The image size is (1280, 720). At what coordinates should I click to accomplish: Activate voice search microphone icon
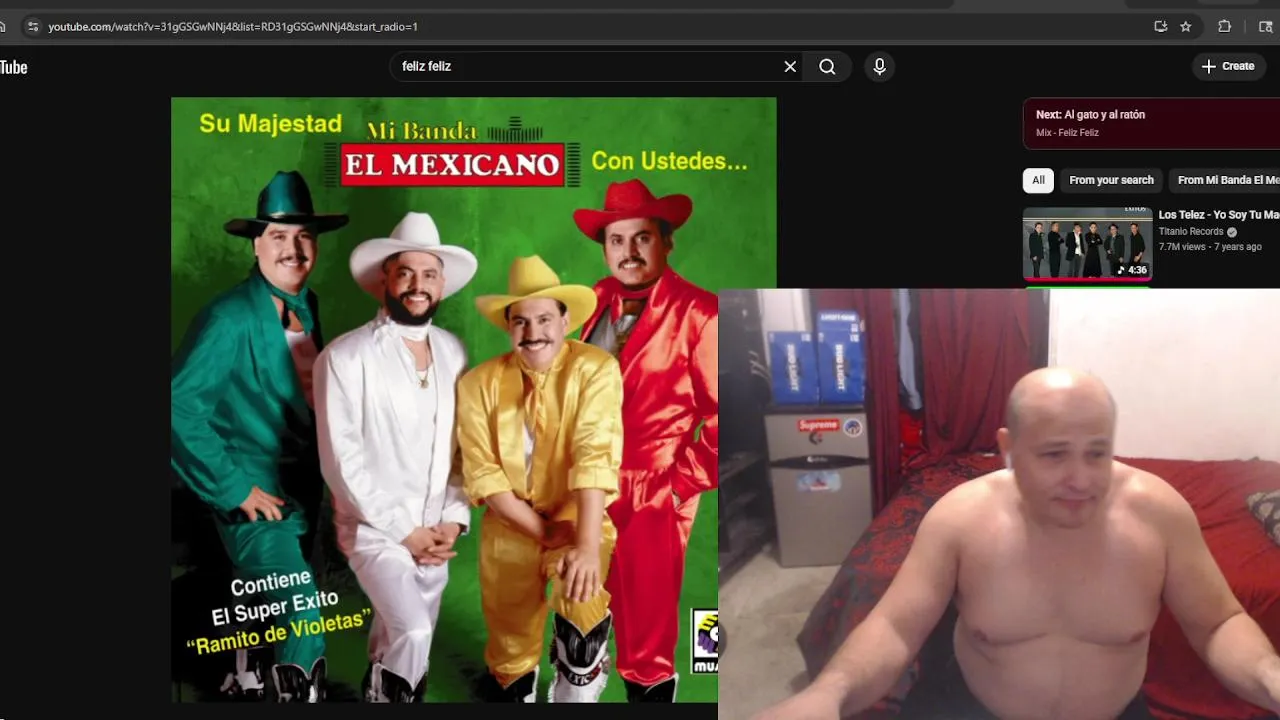pyautogui.click(x=879, y=66)
